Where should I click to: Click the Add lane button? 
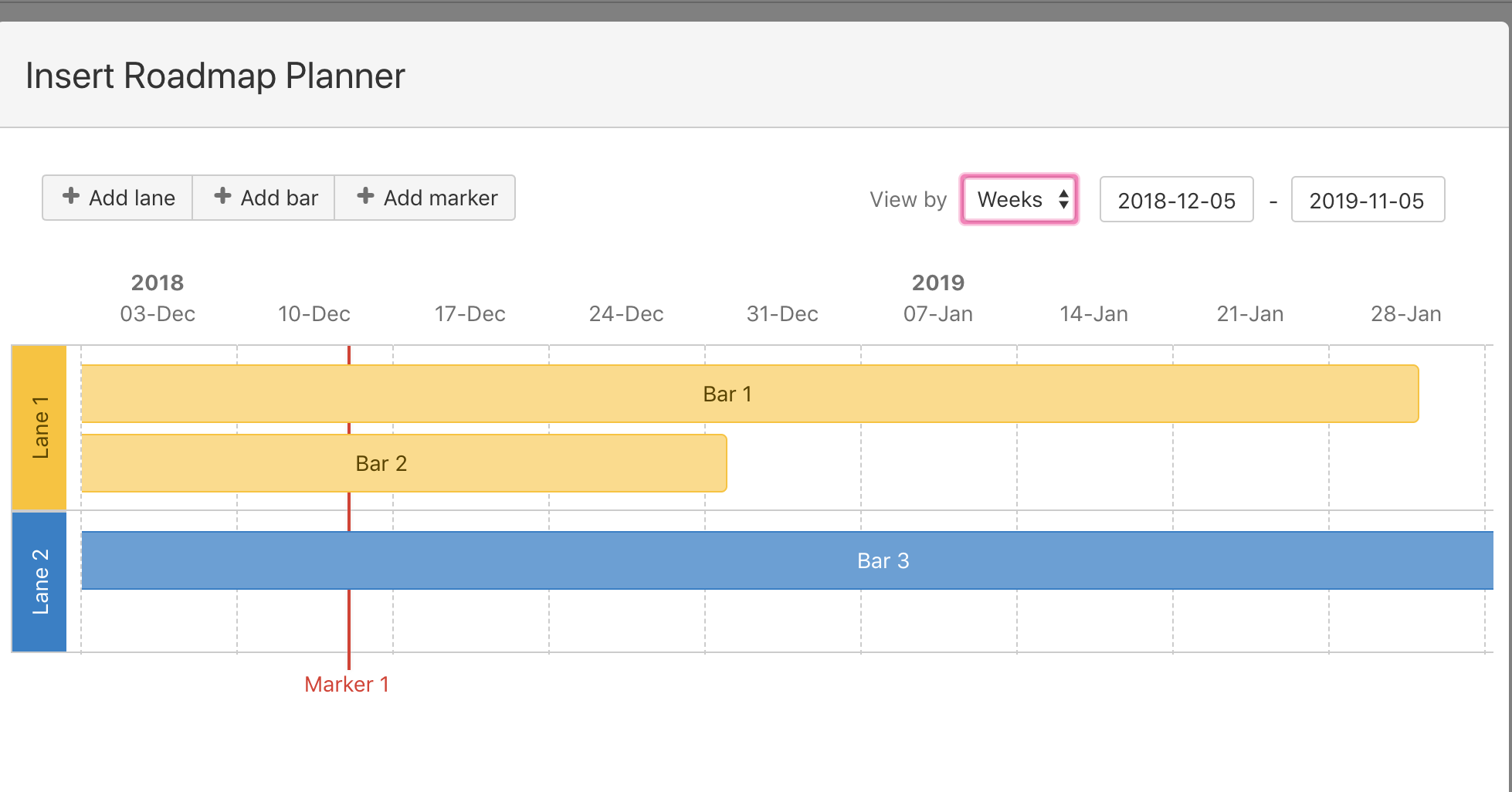click(117, 198)
